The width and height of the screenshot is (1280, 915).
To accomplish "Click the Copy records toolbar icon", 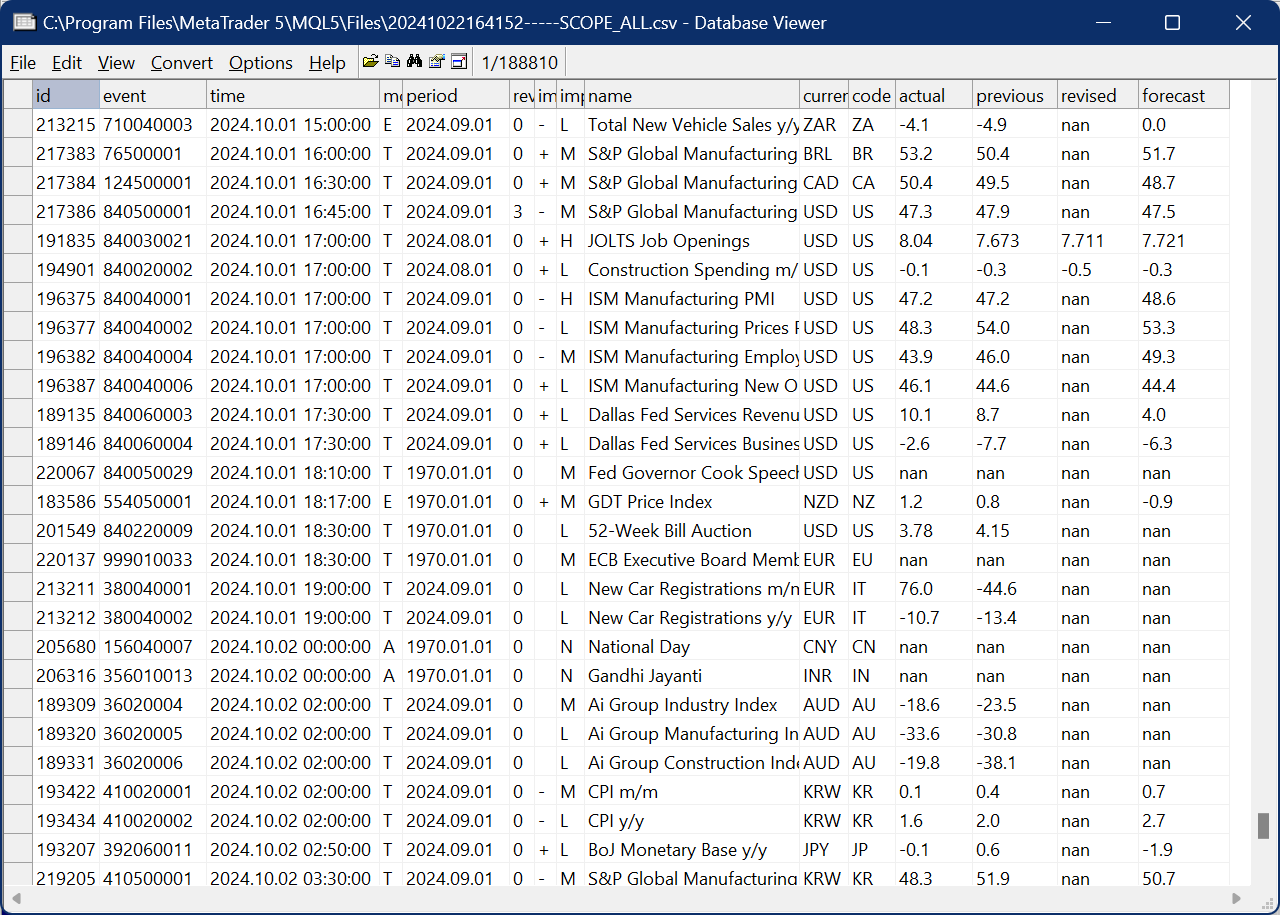I will pos(392,61).
